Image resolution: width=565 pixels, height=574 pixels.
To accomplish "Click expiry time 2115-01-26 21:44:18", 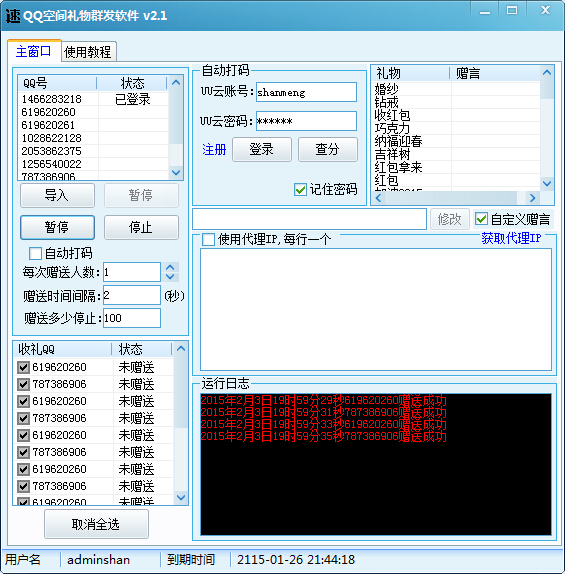I will tap(296, 560).
